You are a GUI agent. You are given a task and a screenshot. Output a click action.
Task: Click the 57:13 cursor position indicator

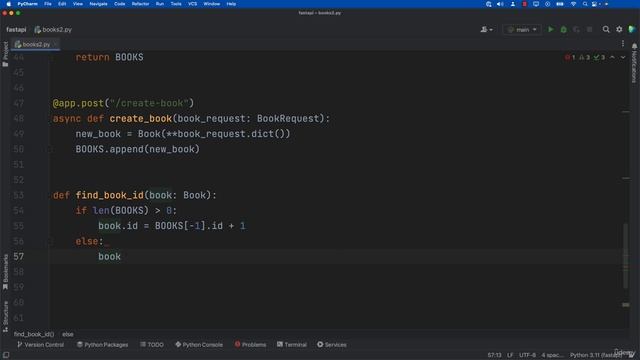[x=494, y=355]
